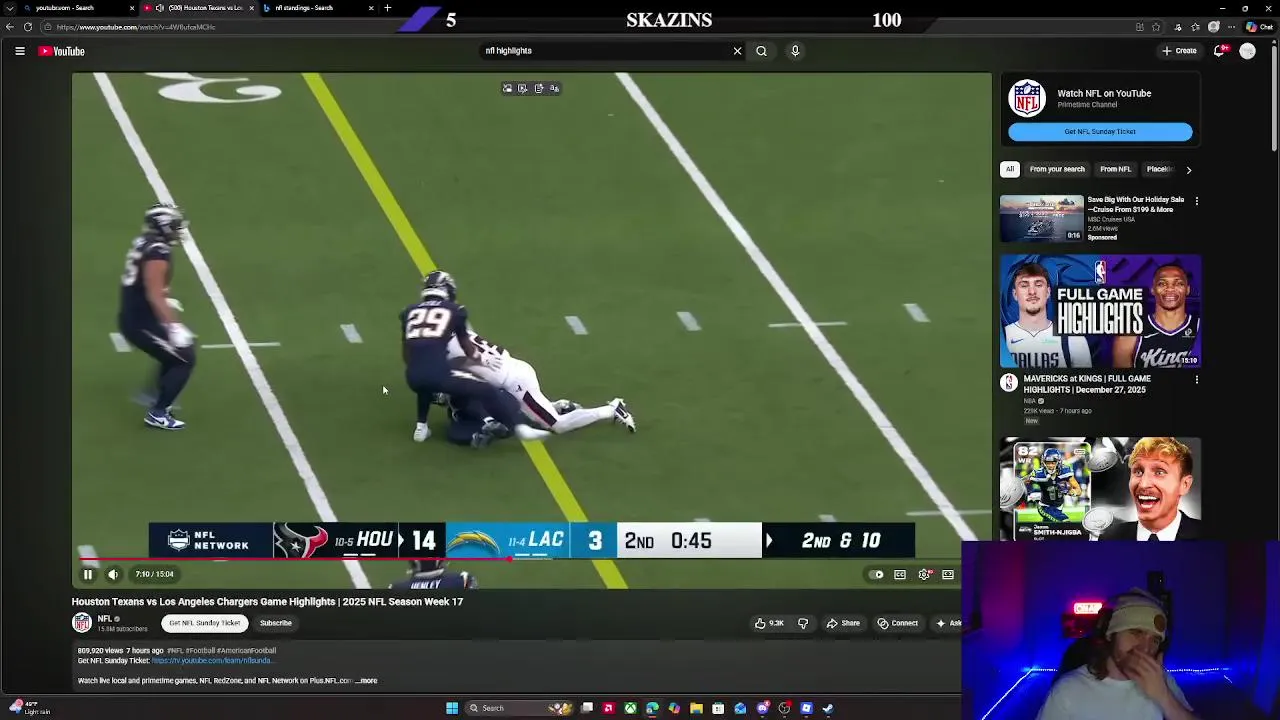Open the player settings gear
The height and width of the screenshot is (720, 1280).
pos(924,574)
